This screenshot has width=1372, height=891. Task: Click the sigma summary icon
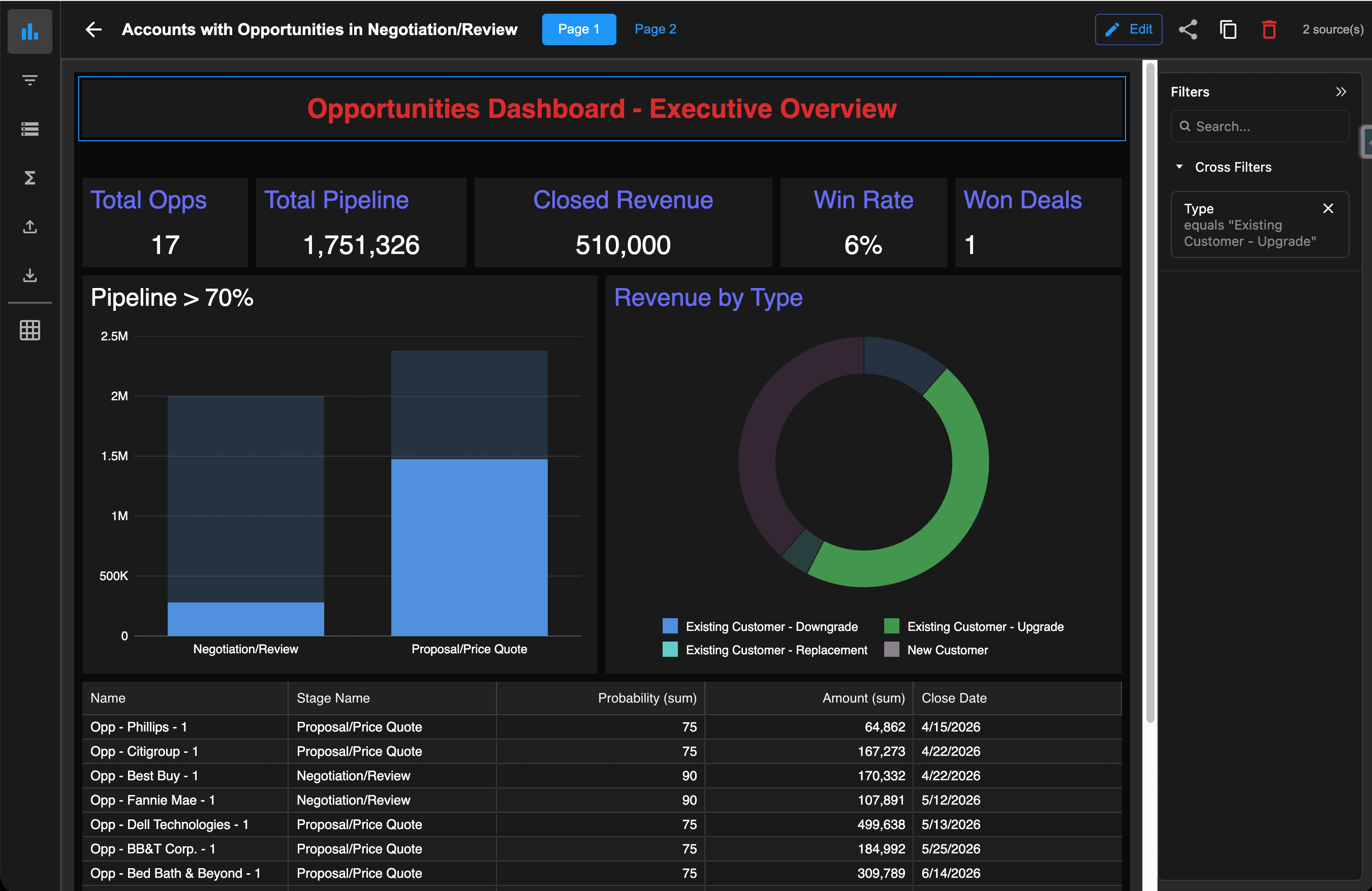click(x=29, y=177)
